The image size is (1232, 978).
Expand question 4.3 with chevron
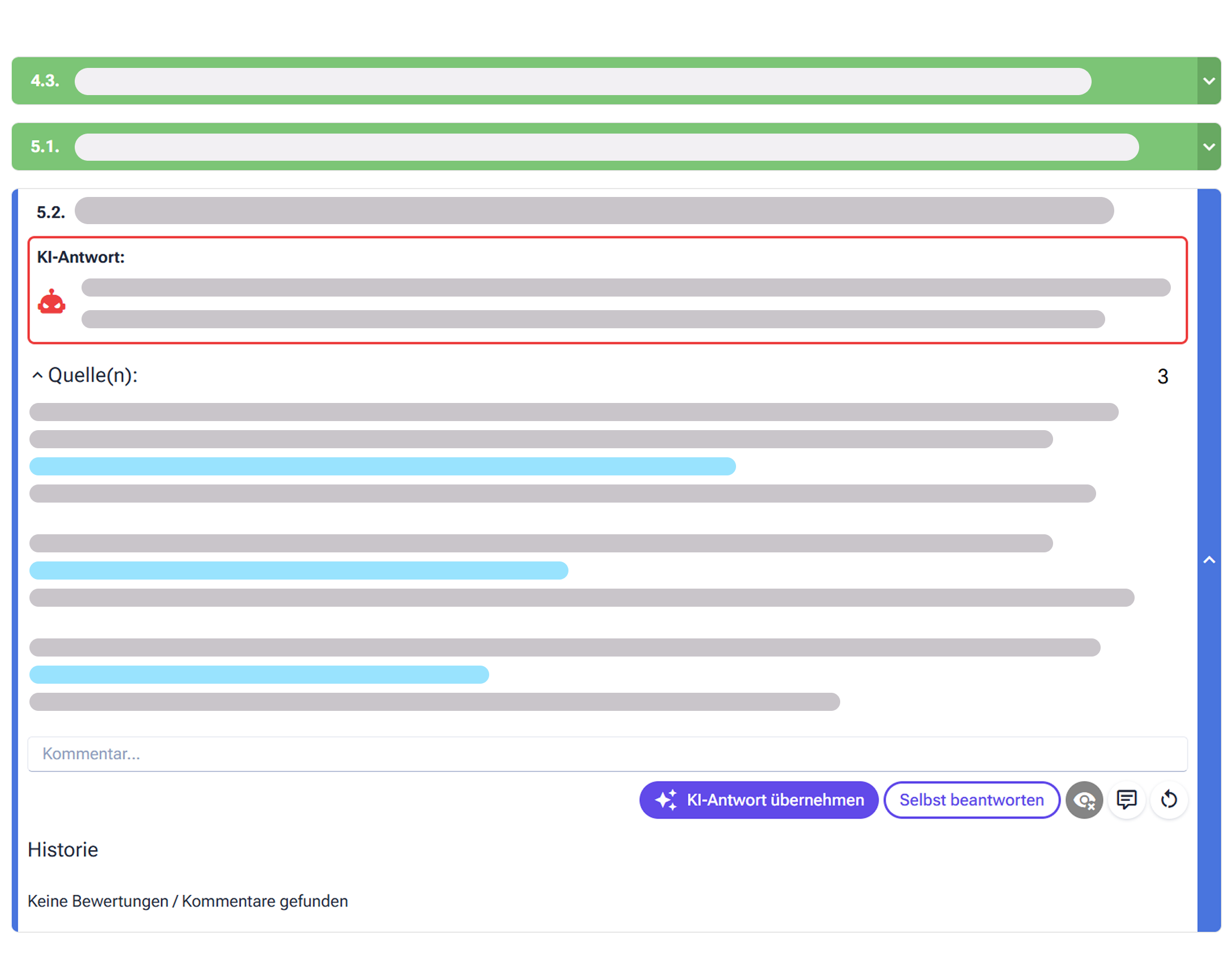pos(1209,80)
